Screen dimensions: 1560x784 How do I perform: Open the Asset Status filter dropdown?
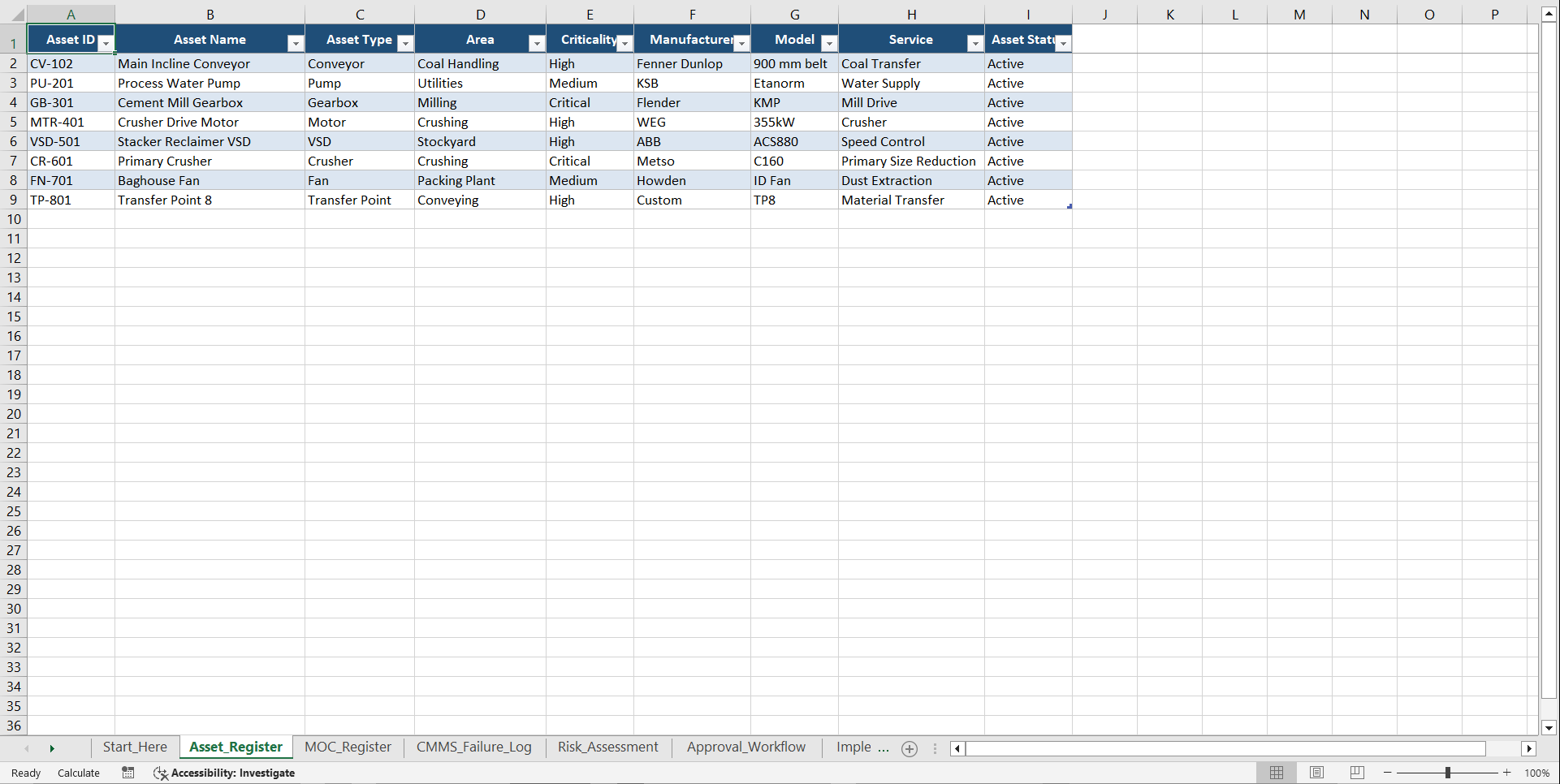1063,42
